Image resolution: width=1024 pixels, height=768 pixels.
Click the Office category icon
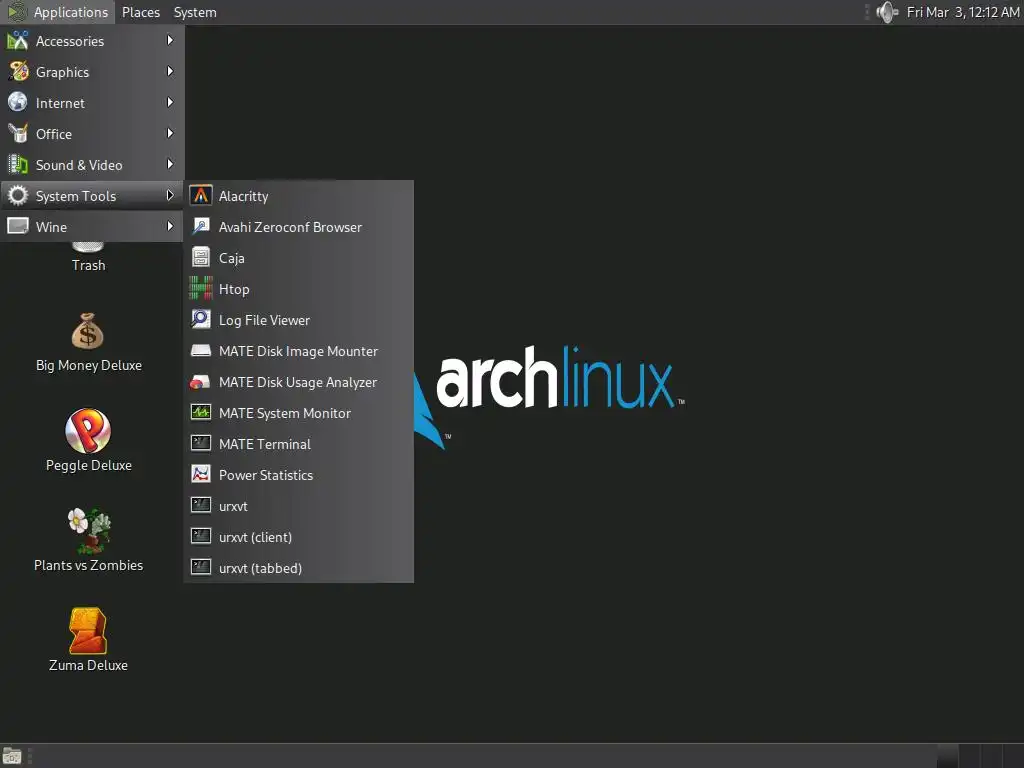pyautogui.click(x=18, y=133)
